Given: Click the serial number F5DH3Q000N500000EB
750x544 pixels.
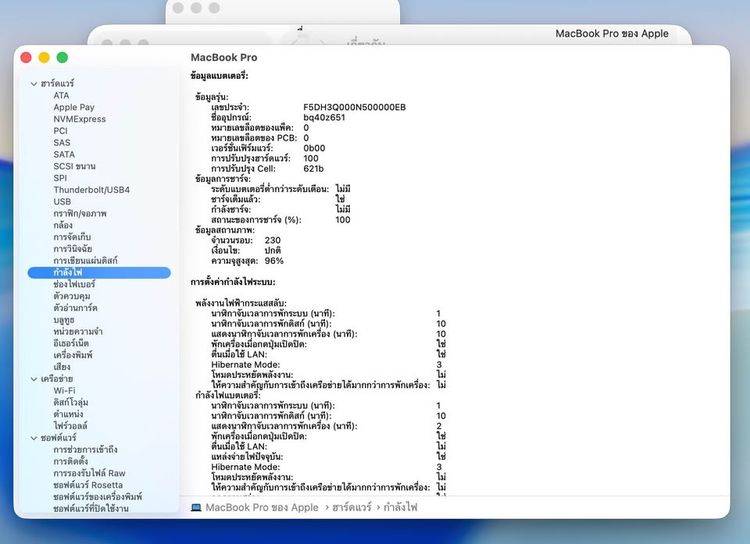Looking at the screenshot, I should [354, 107].
